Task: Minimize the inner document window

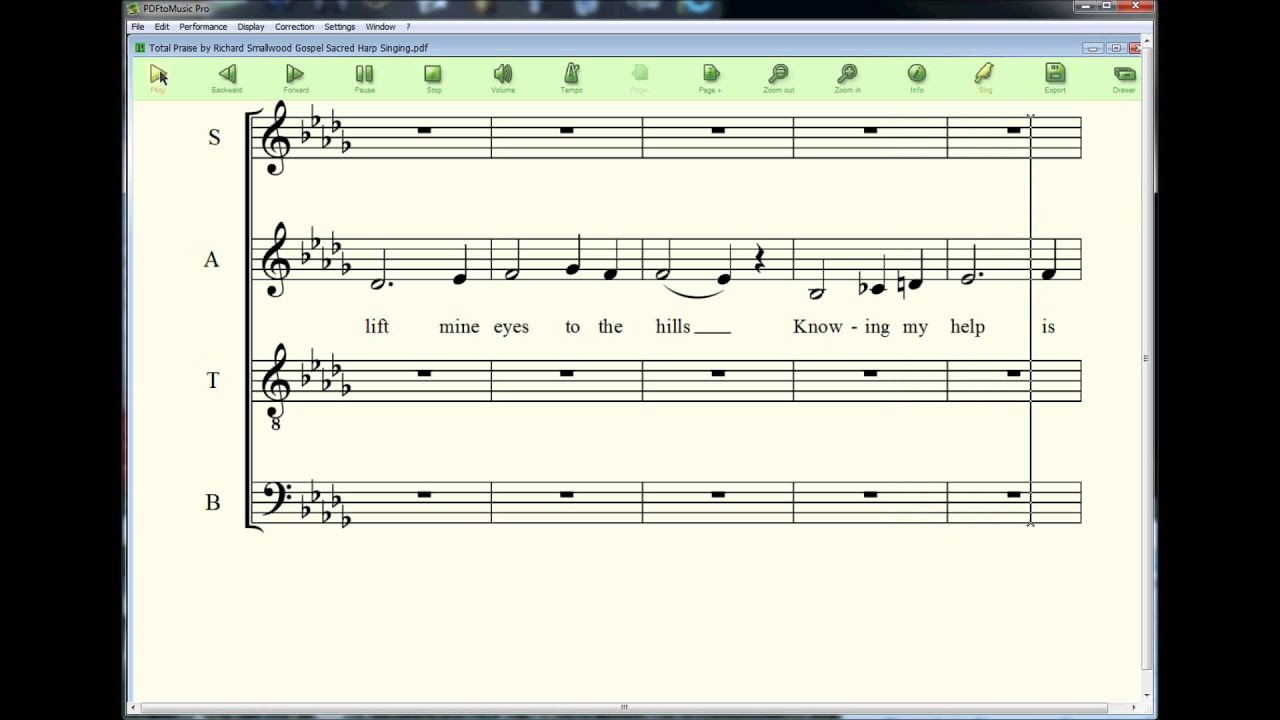Action: pyautogui.click(x=1093, y=48)
